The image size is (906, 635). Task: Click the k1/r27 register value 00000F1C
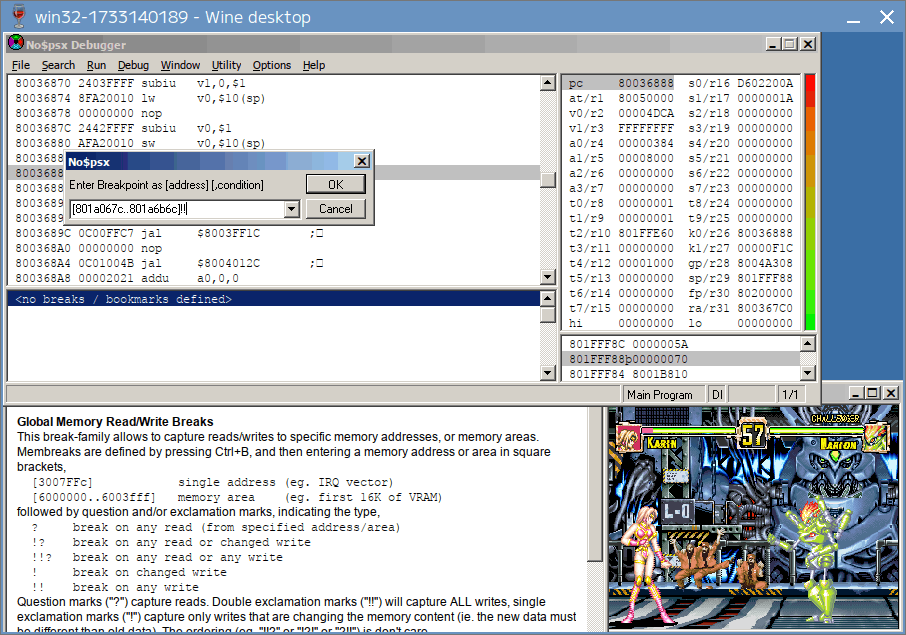(x=765, y=248)
